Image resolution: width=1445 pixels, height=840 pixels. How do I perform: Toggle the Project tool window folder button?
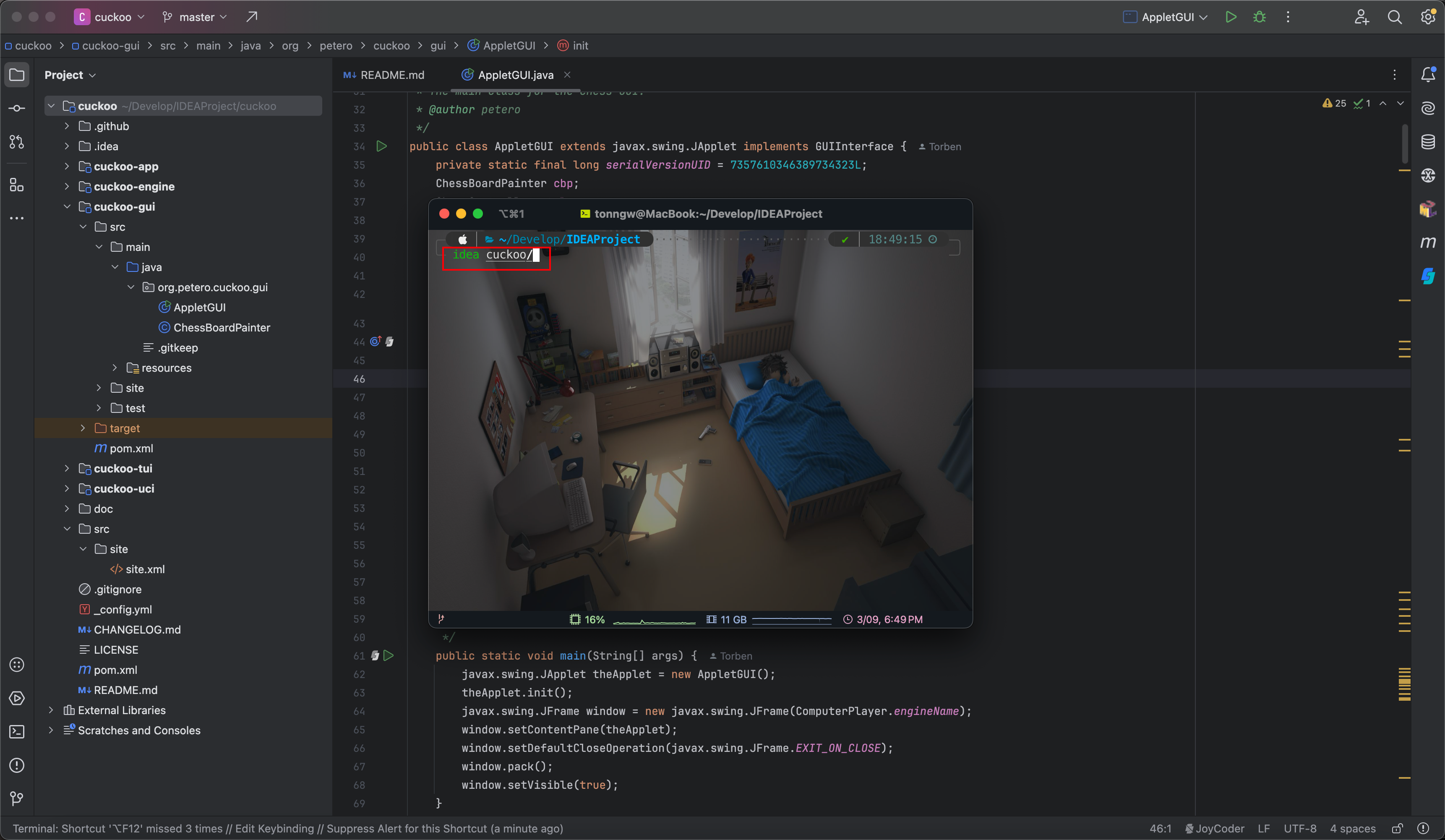(17, 75)
